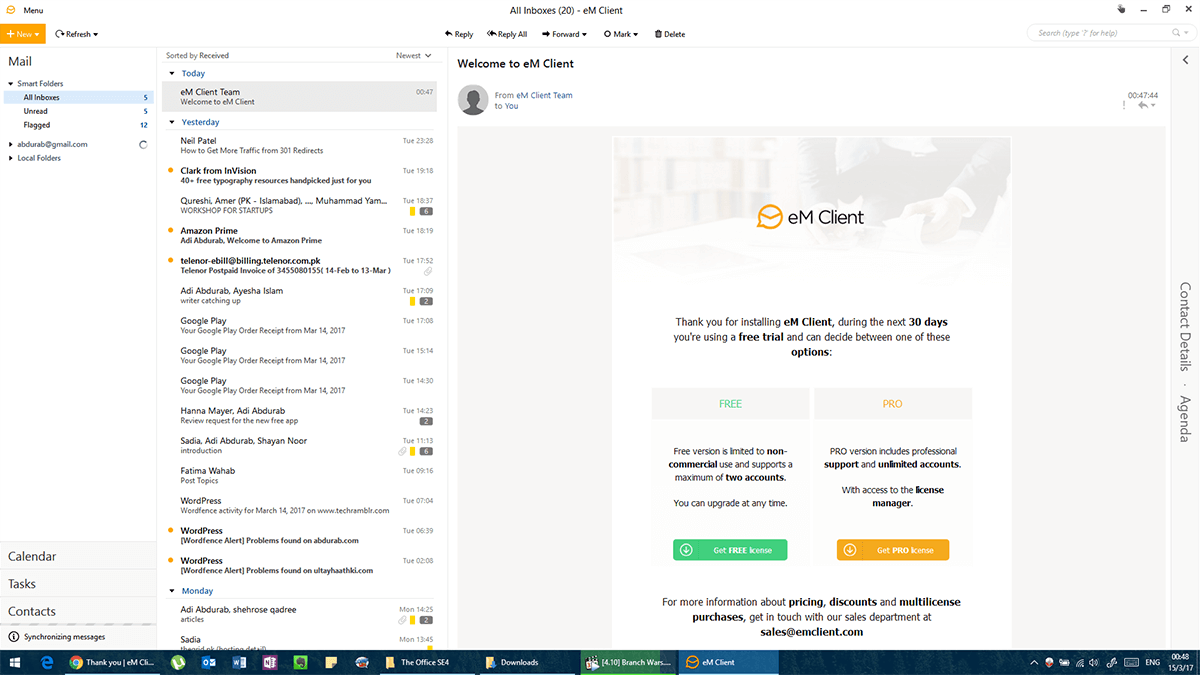Expand Local Folders in the sidebar

click(x=11, y=158)
